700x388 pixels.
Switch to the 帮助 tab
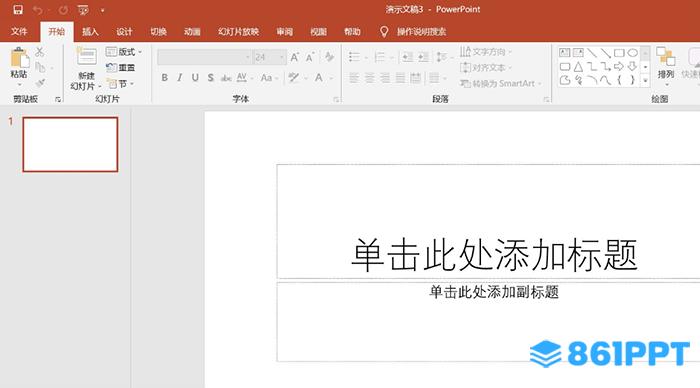pos(352,32)
